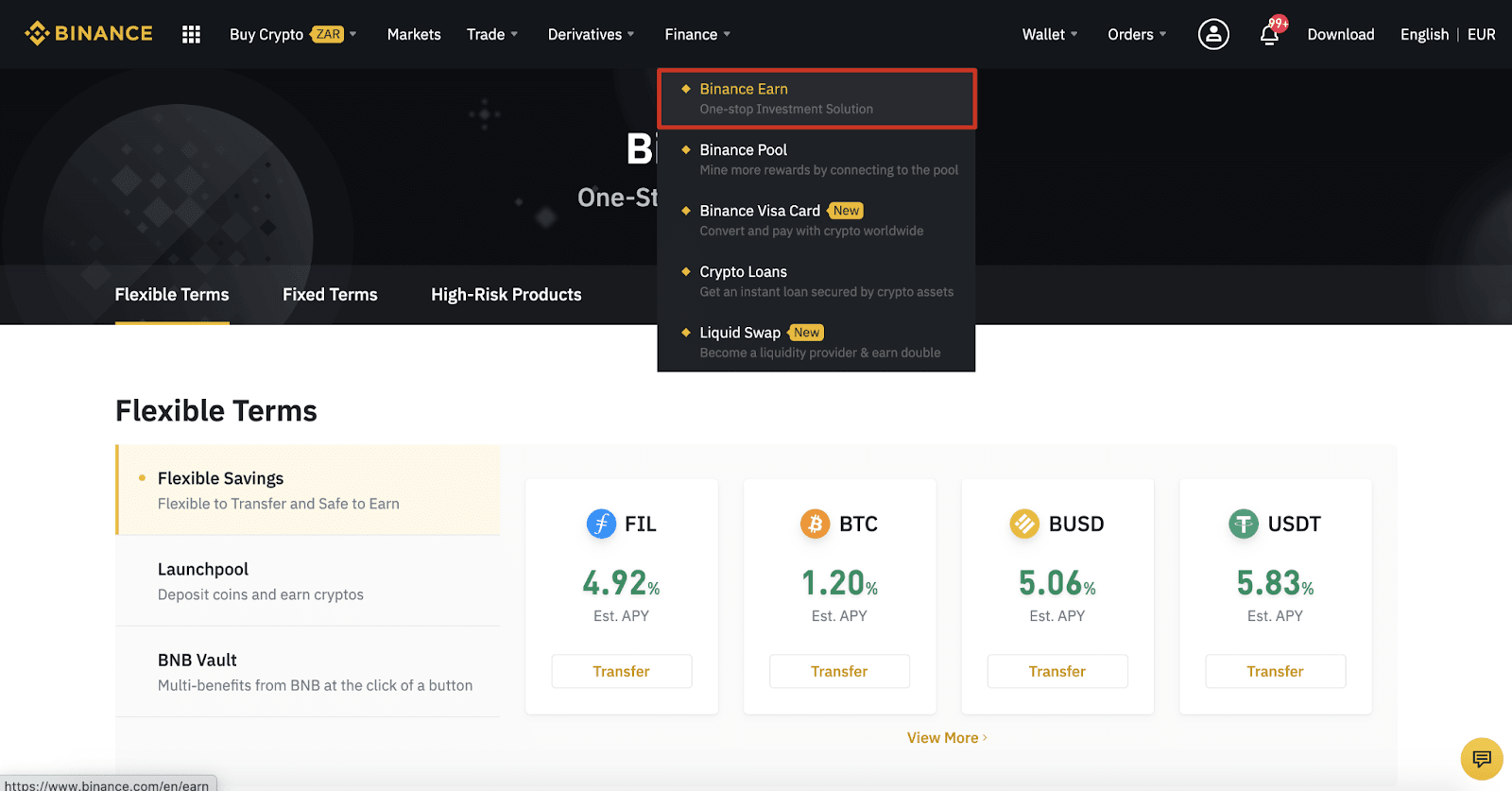The height and width of the screenshot is (791, 1512).
Task: Click 'Deposit coins and earn cryptos' text
Action: pyautogui.click(x=261, y=594)
